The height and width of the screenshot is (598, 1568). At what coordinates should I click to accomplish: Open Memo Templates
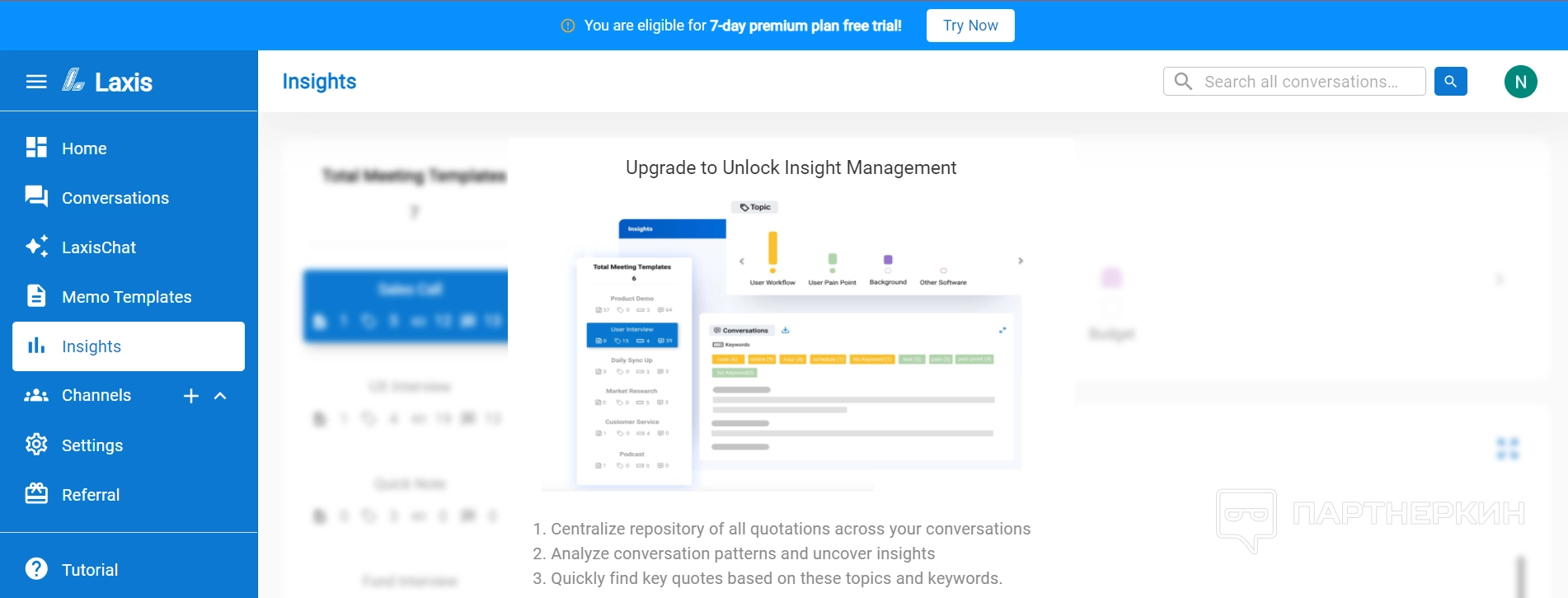click(129, 297)
